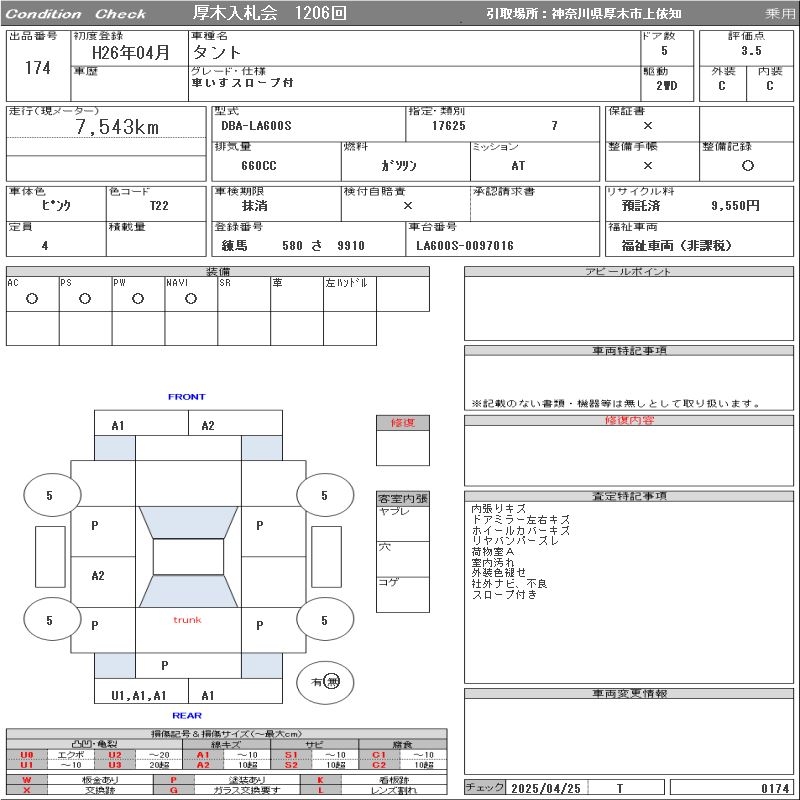This screenshot has width=800, height=800.
Task: Click the "FRONT" label on the car diagram
Action: [x=187, y=396]
